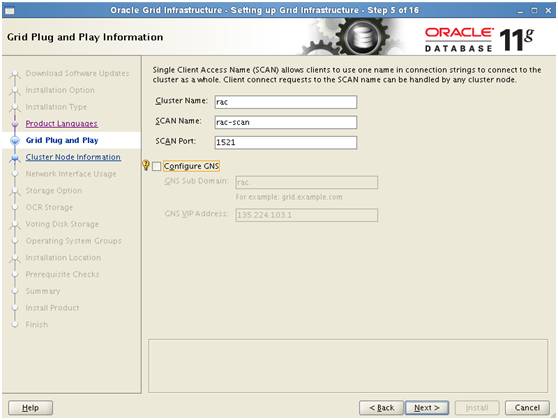The width and height of the screenshot is (558, 420).
Task: Click the Oracle Database 11g logo
Action: tap(479, 40)
